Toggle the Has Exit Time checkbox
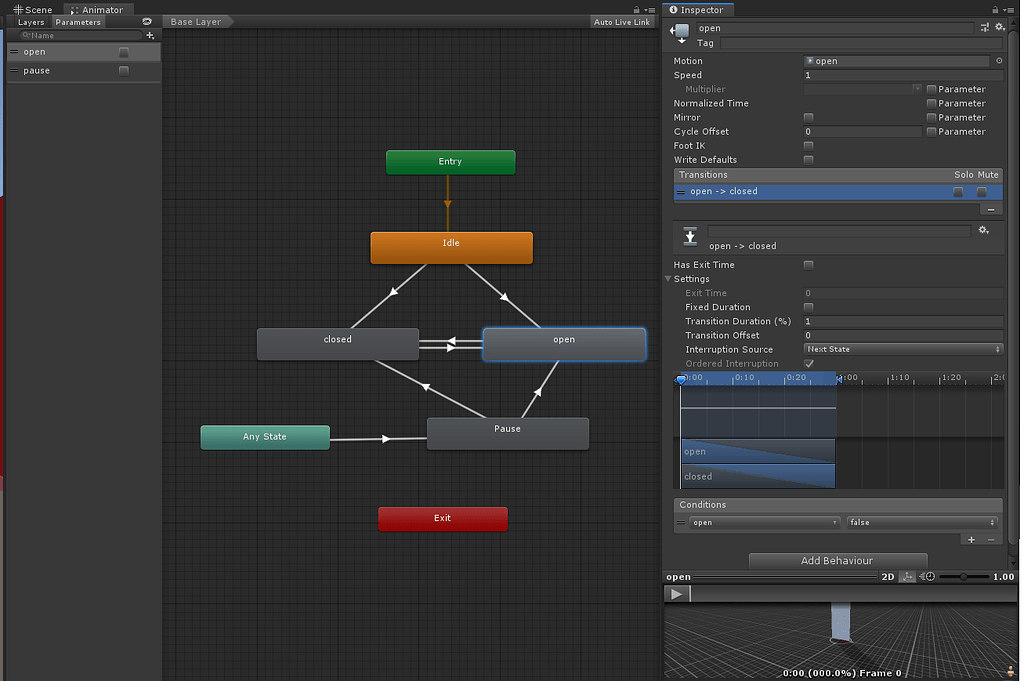This screenshot has width=1024, height=681. (808, 264)
